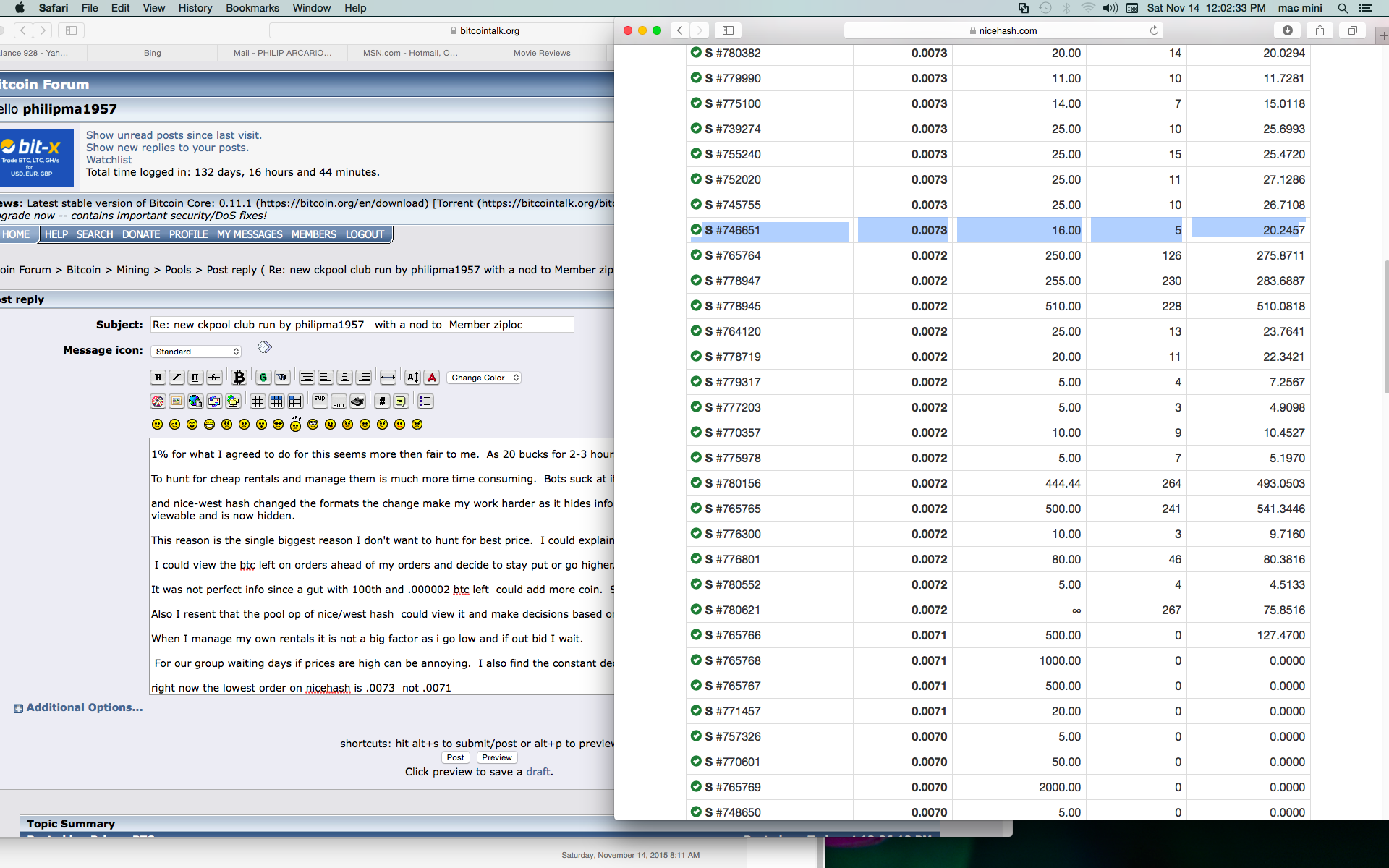Open the volume control in menu bar

click(1110, 8)
